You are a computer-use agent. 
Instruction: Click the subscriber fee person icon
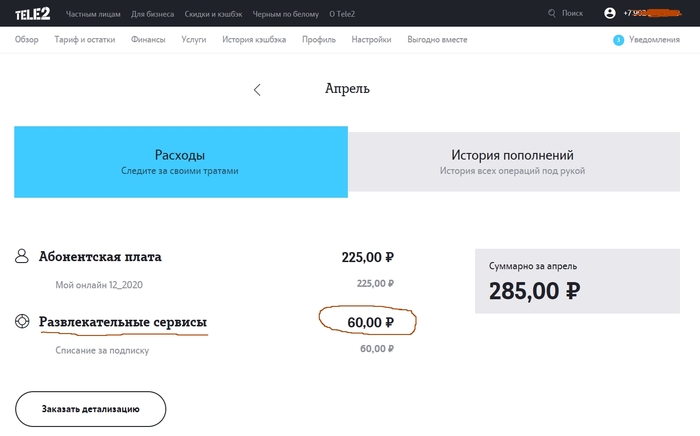point(22,257)
